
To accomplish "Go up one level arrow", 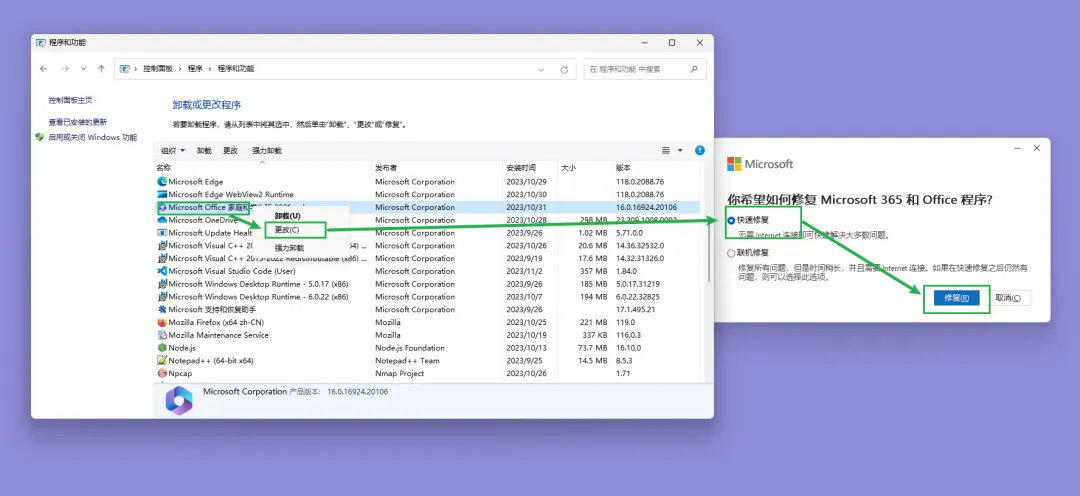I will click(101, 69).
